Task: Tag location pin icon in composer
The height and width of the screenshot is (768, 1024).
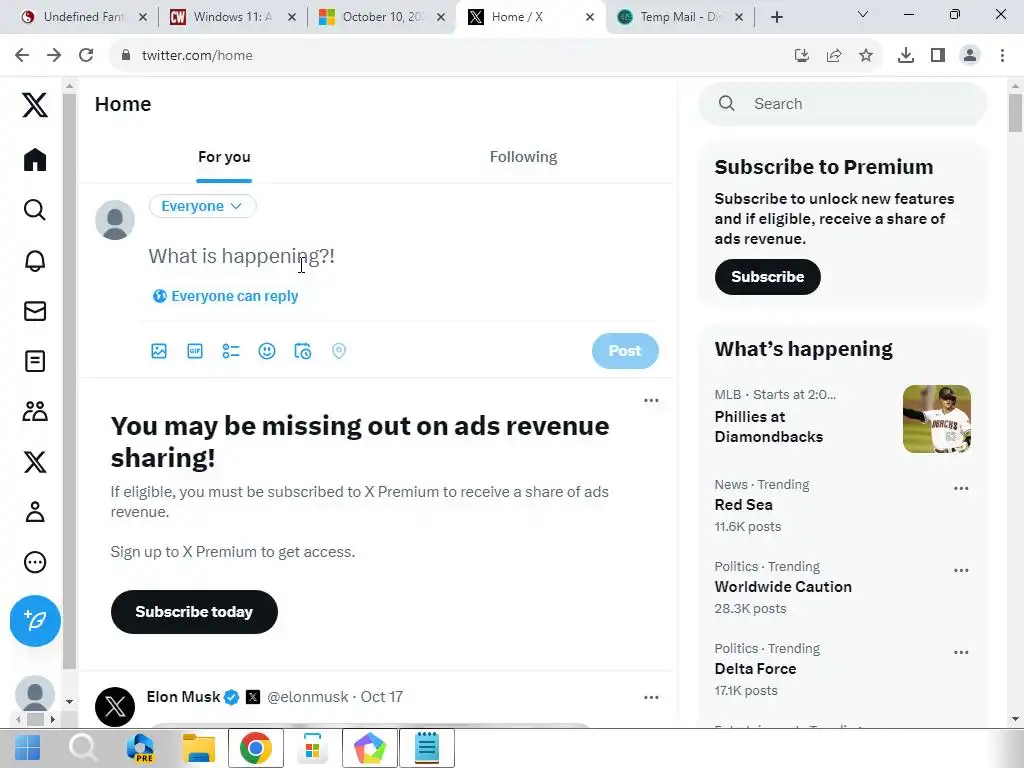Action: click(x=338, y=351)
